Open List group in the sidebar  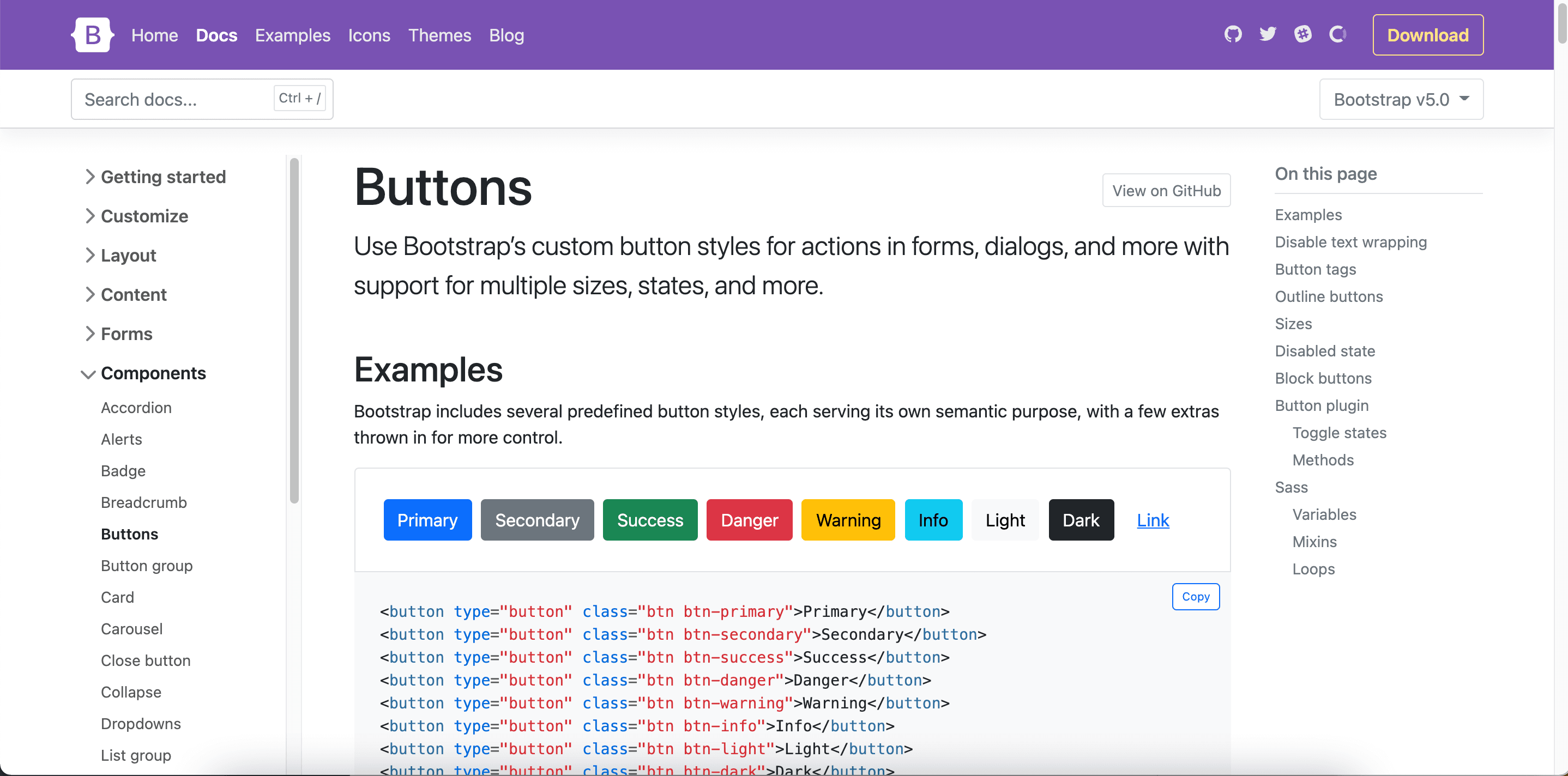[x=136, y=756]
